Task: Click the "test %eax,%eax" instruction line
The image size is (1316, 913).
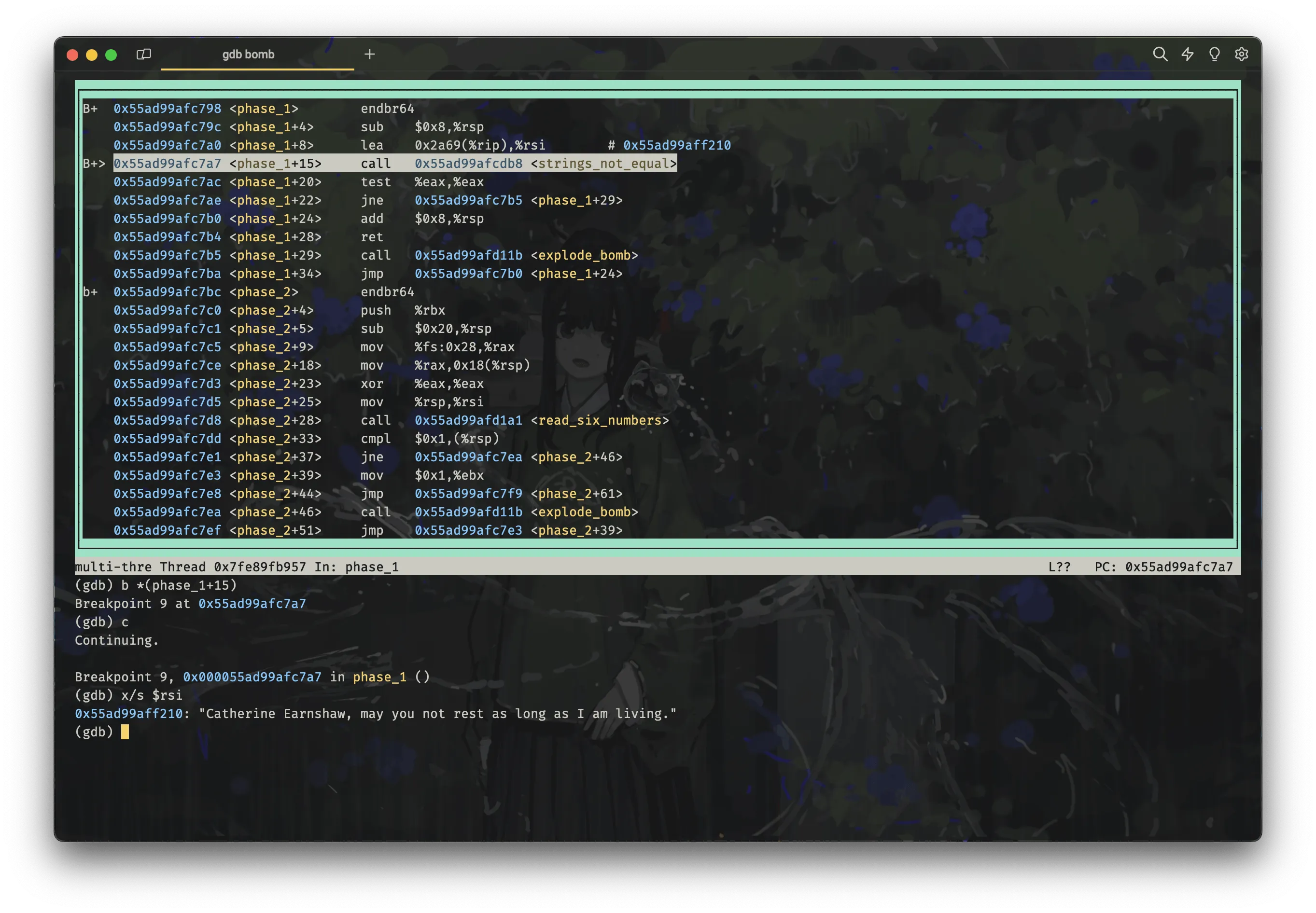Action: 422,182
